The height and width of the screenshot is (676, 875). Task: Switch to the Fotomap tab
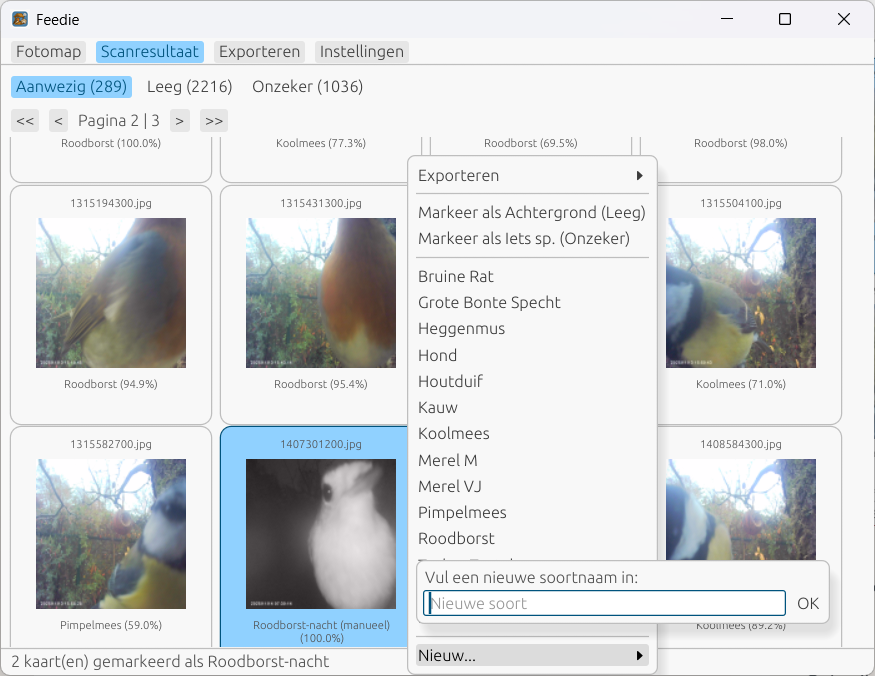[x=47, y=51]
